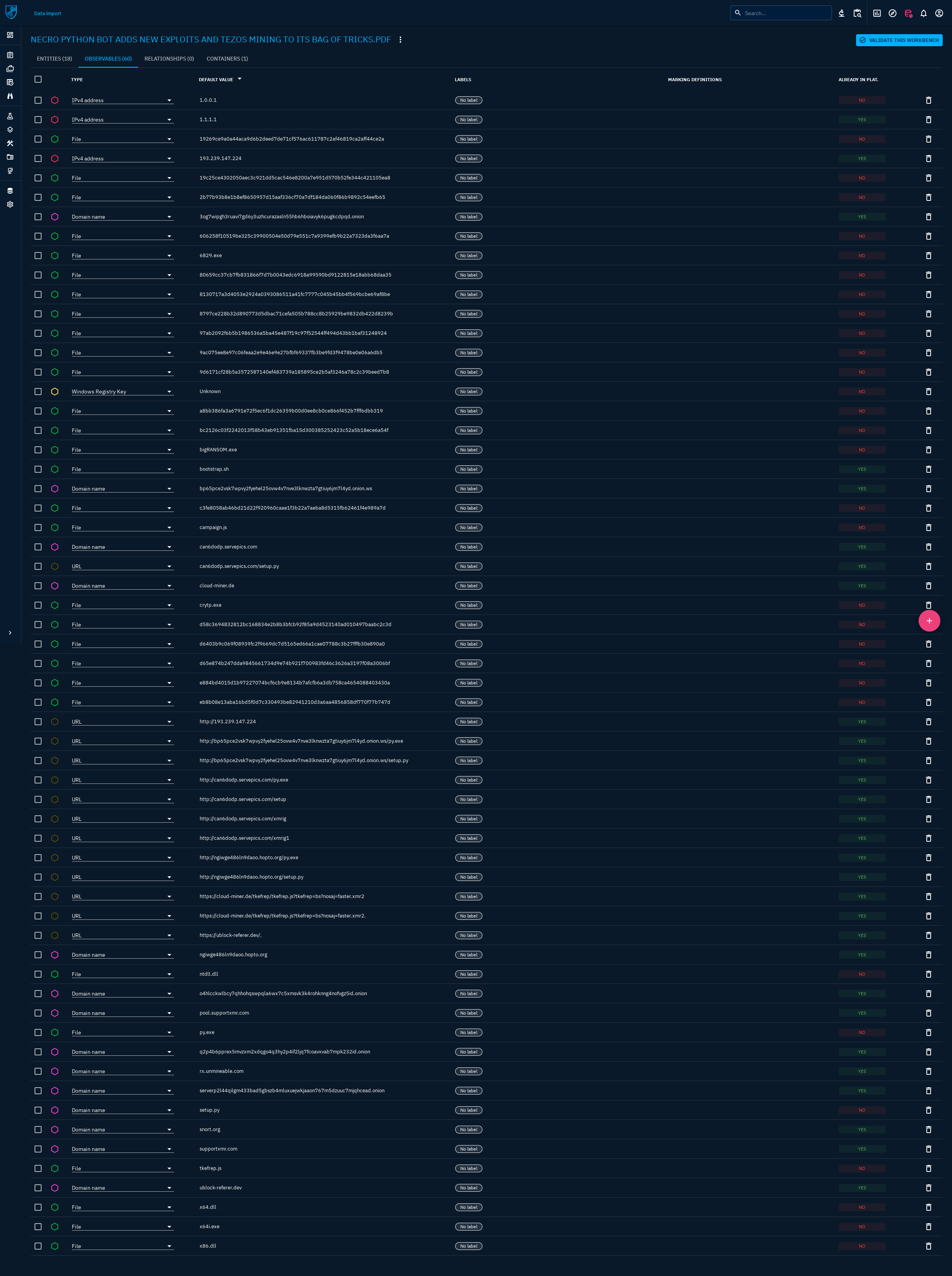Open the Techniques tools icon in sidebar
The height and width of the screenshot is (1276, 952).
(x=10, y=143)
